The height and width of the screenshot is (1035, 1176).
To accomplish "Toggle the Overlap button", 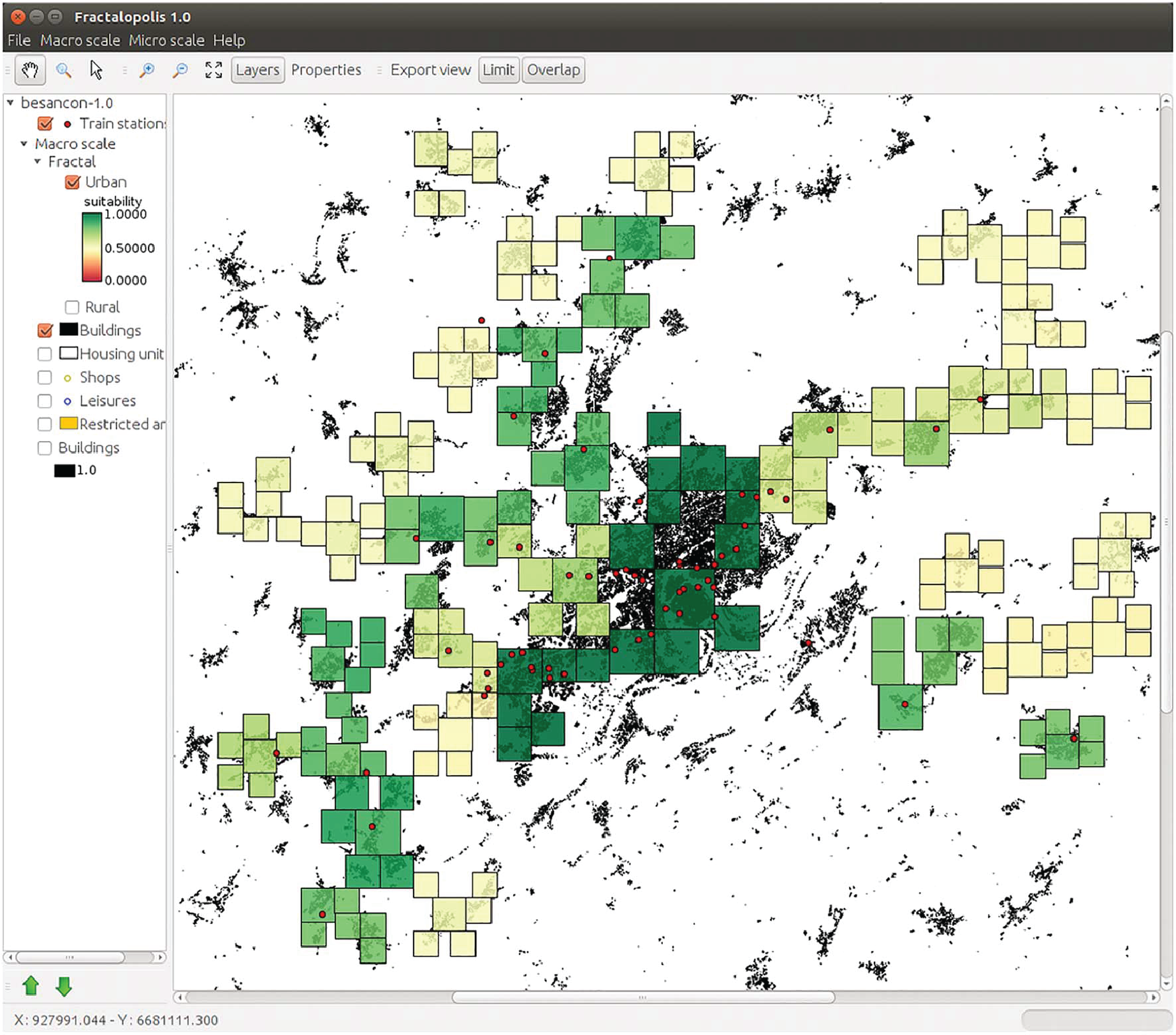I will tap(553, 70).
